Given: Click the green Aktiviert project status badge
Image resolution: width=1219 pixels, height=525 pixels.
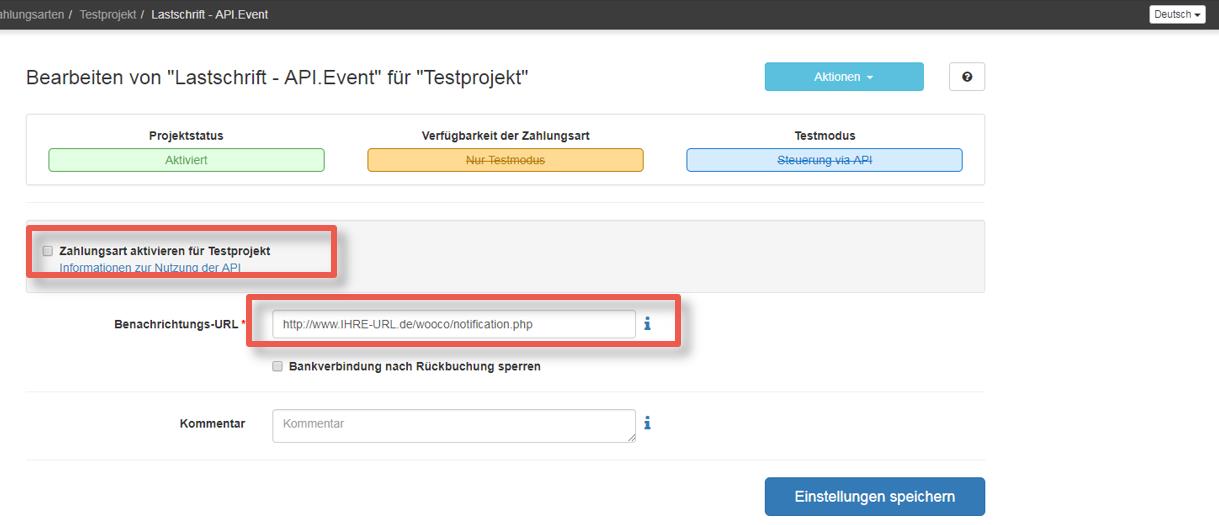Looking at the screenshot, I should point(186,160).
